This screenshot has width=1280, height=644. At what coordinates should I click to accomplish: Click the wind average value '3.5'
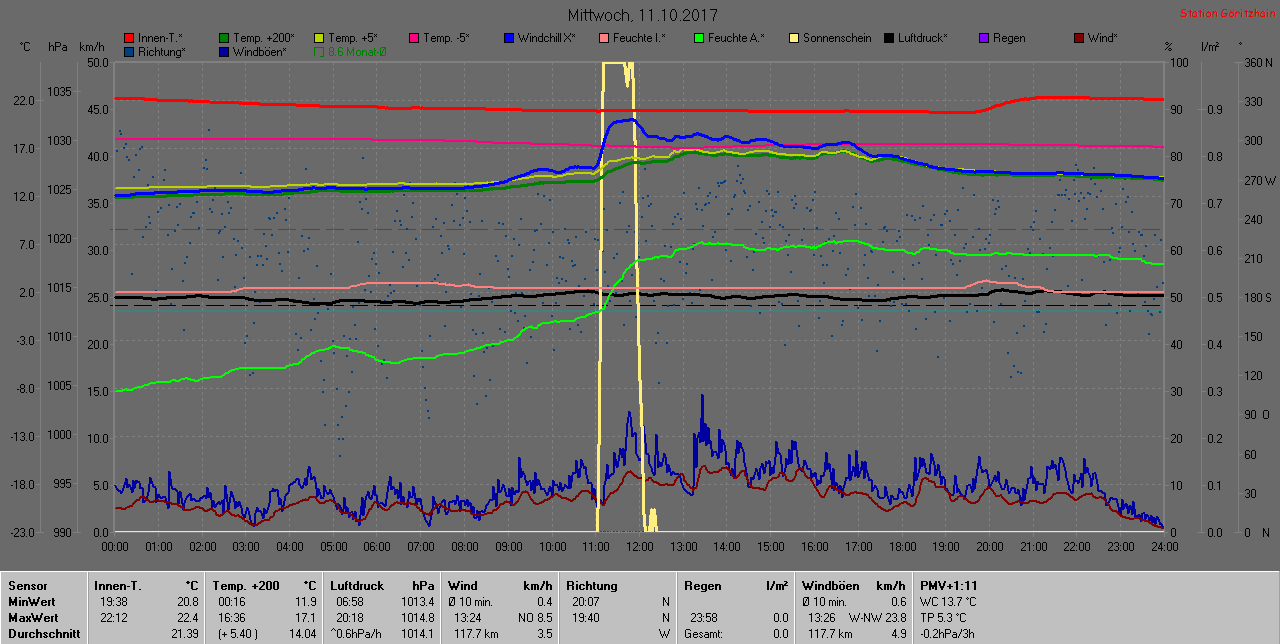click(543, 633)
